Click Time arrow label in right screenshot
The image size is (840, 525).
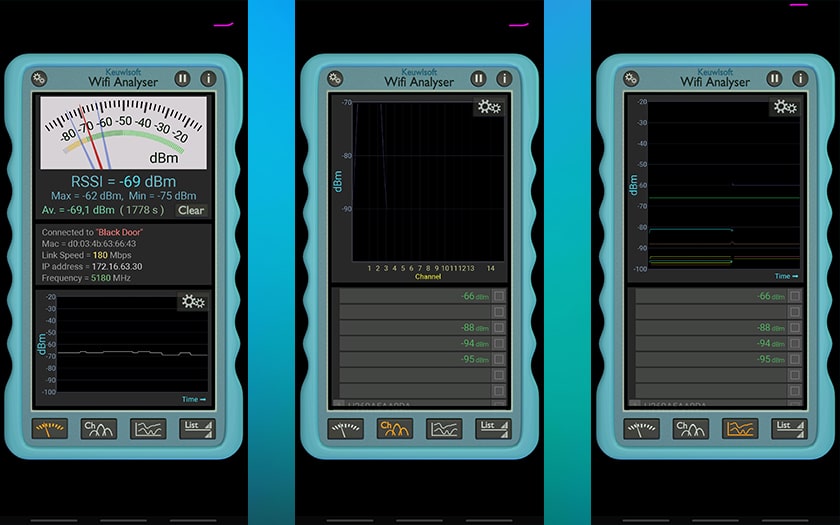point(786,276)
